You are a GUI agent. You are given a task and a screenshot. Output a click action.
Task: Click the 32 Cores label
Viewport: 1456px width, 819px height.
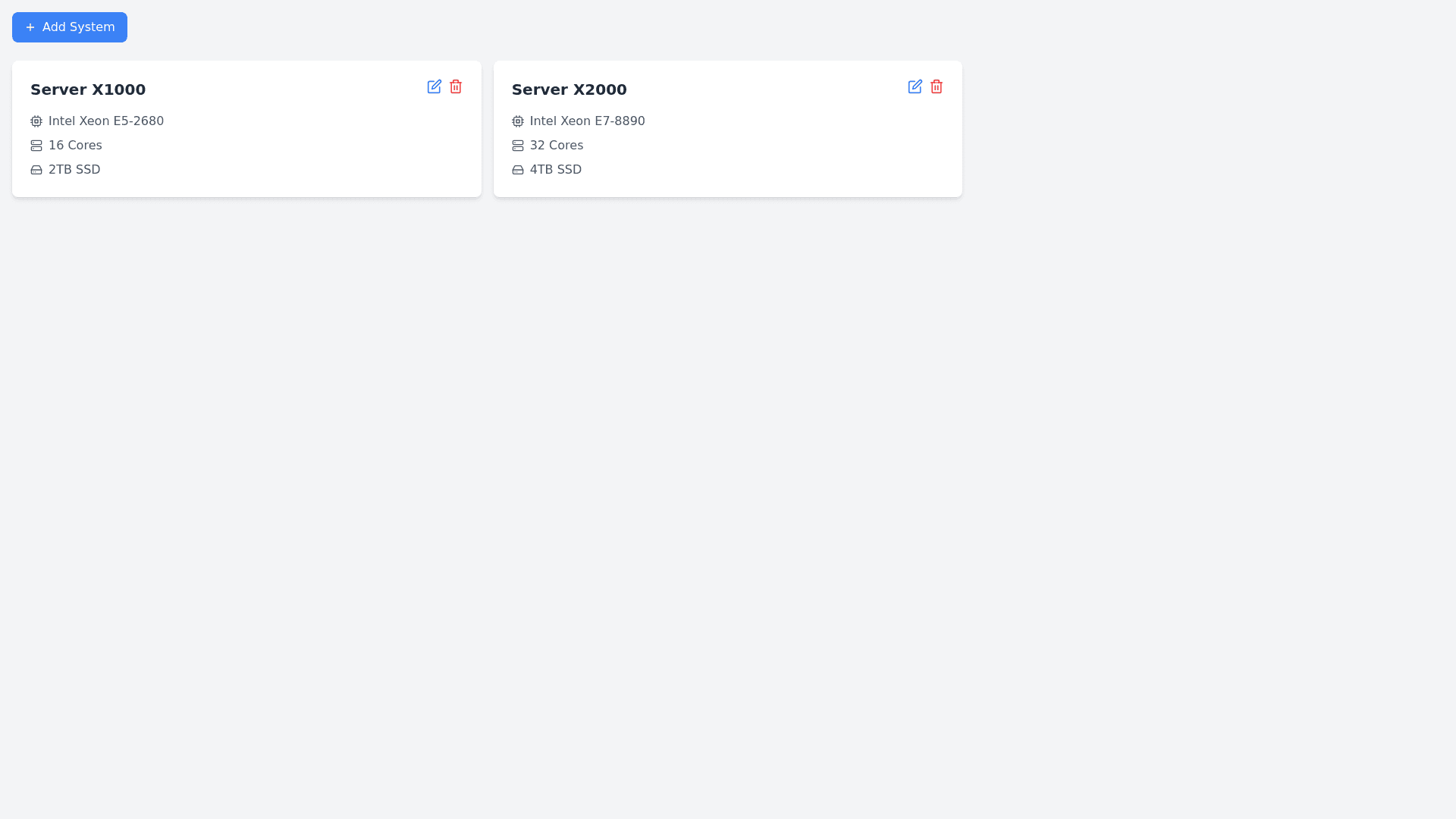pyautogui.click(x=556, y=146)
